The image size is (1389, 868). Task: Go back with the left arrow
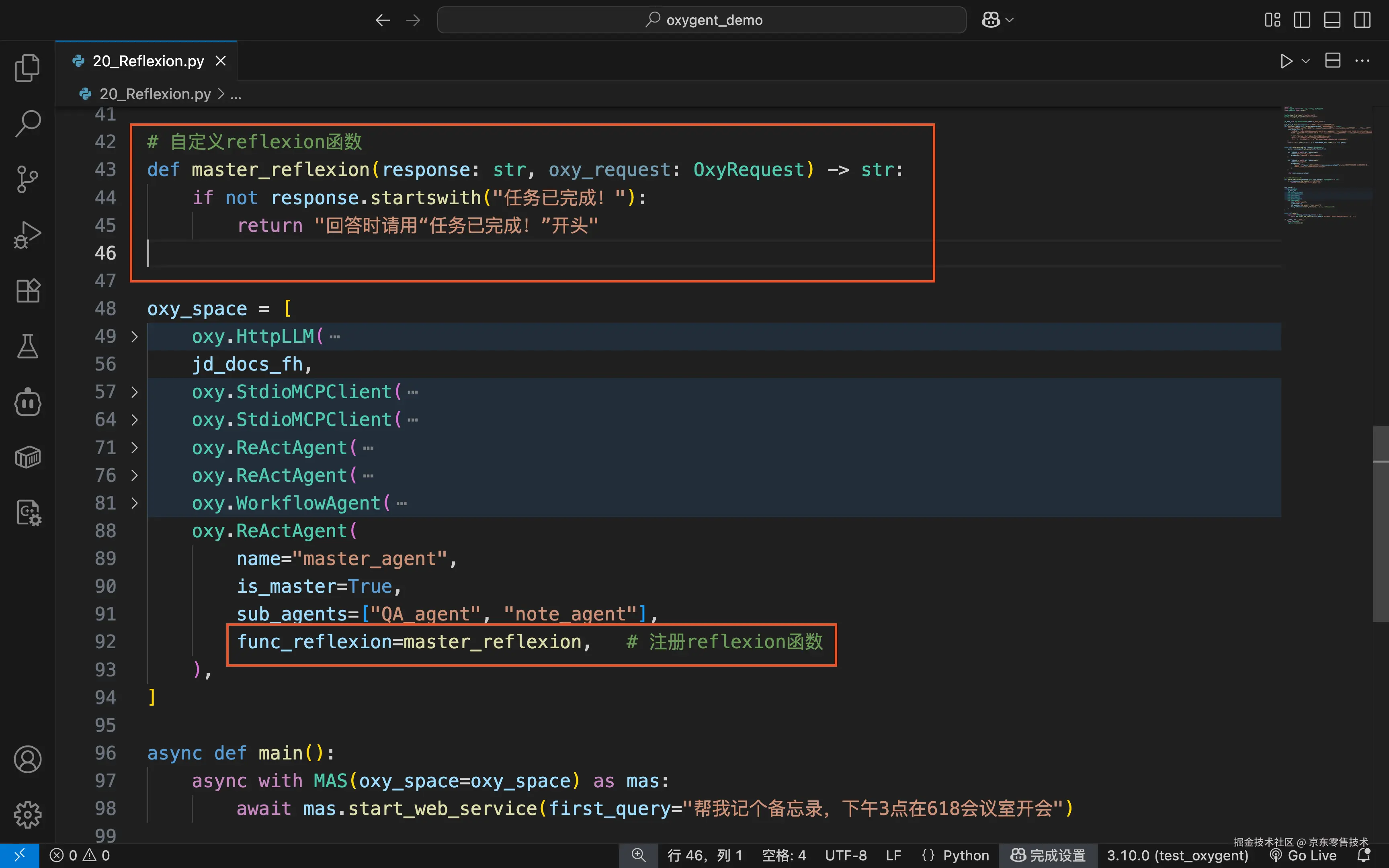pos(383,20)
